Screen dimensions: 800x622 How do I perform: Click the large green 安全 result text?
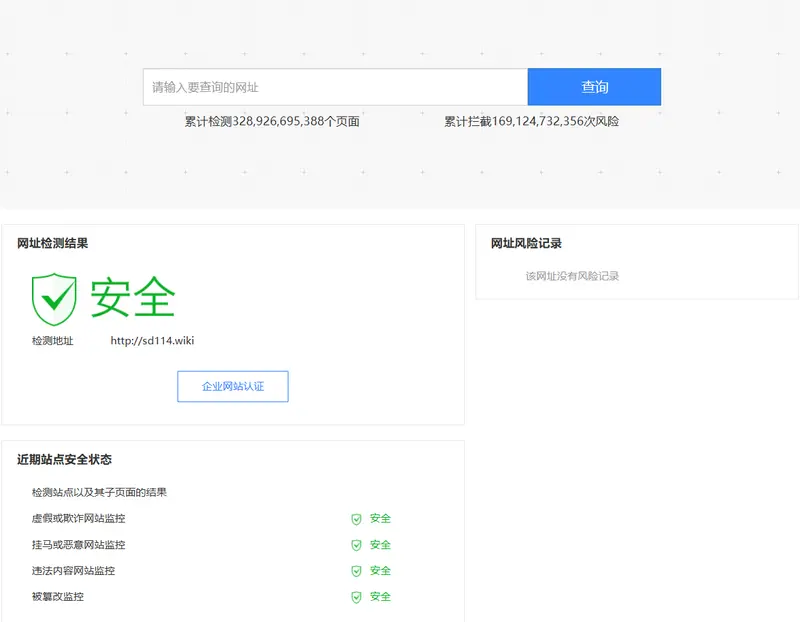pyautogui.click(x=133, y=297)
